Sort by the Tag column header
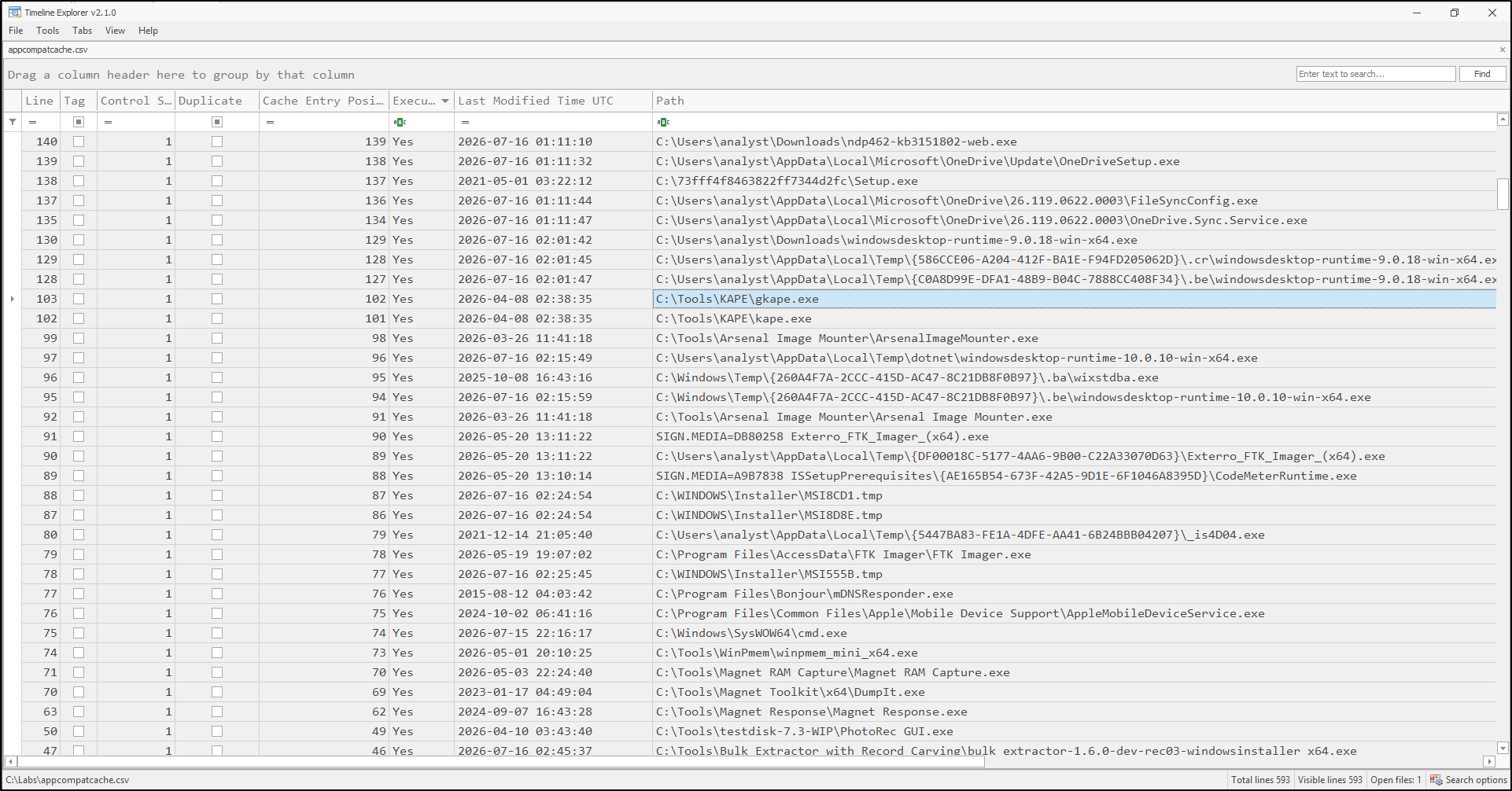Image resolution: width=1512 pixels, height=791 pixels. click(x=79, y=101)
